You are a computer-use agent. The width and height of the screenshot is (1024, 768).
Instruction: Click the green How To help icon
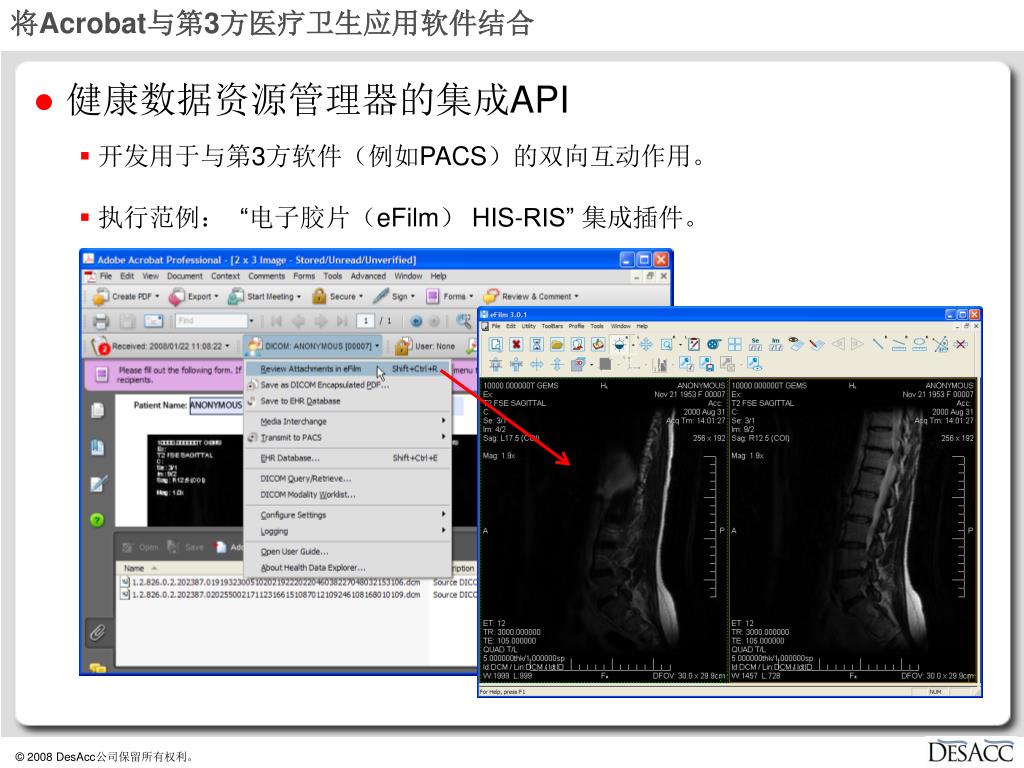[x=97, y=520]
